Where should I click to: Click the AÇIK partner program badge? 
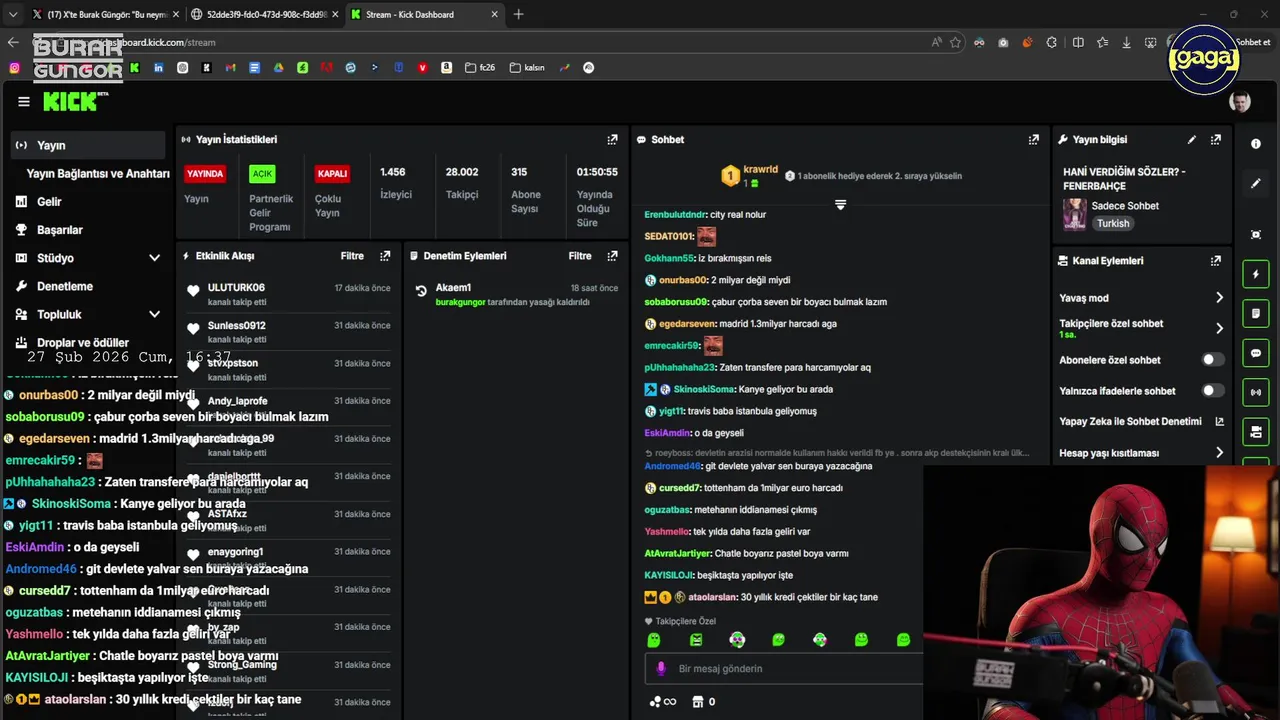click(262, 173)
